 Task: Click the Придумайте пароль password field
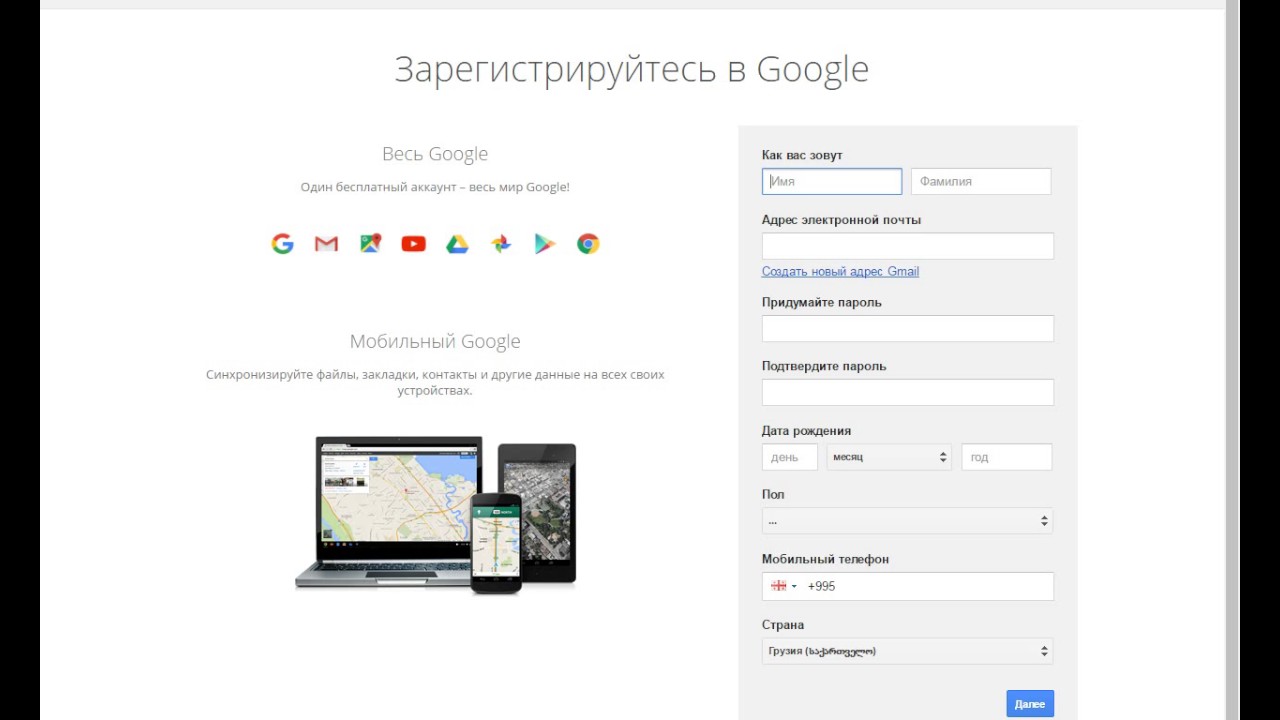908,328
